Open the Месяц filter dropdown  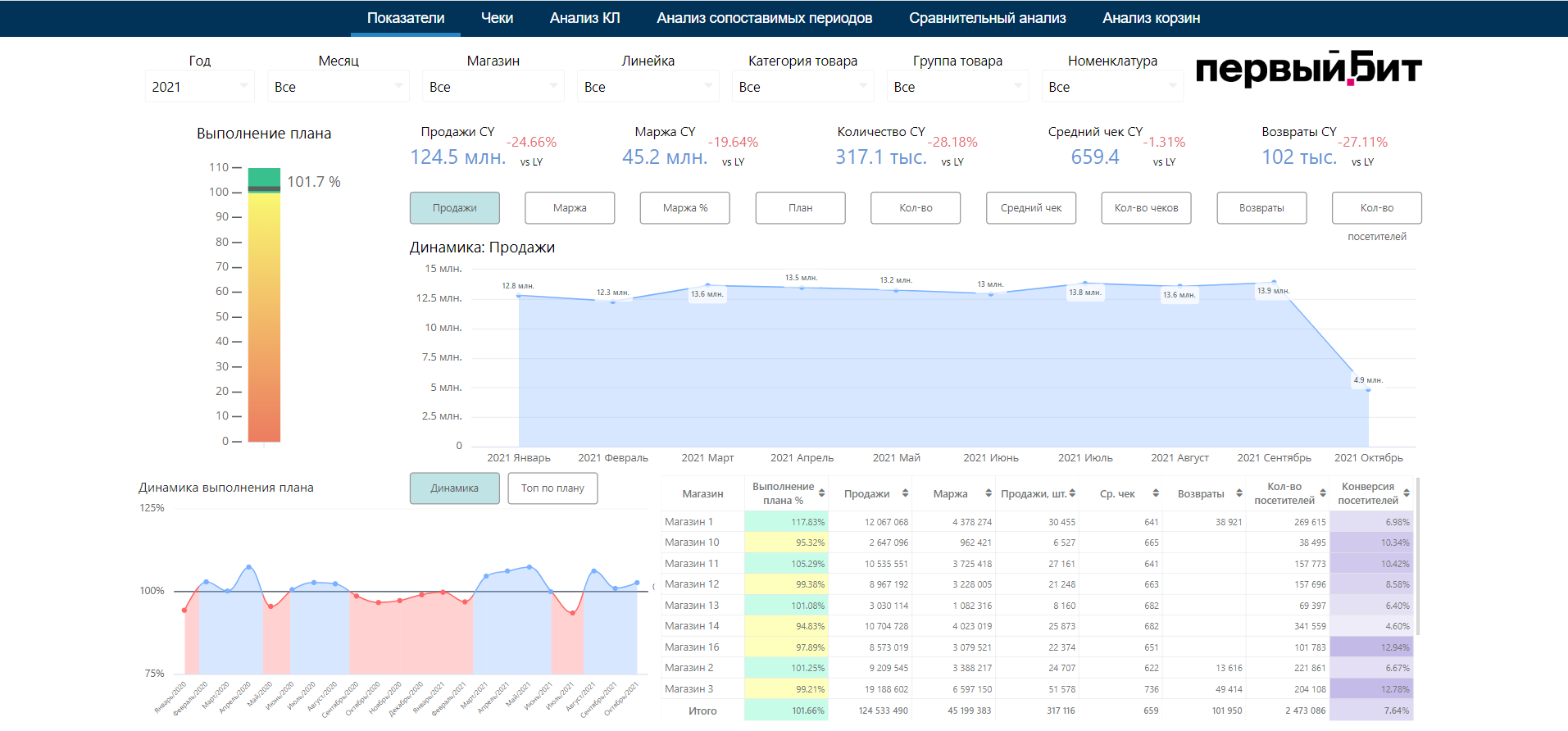pyautogui.click(x=338, y=86)
